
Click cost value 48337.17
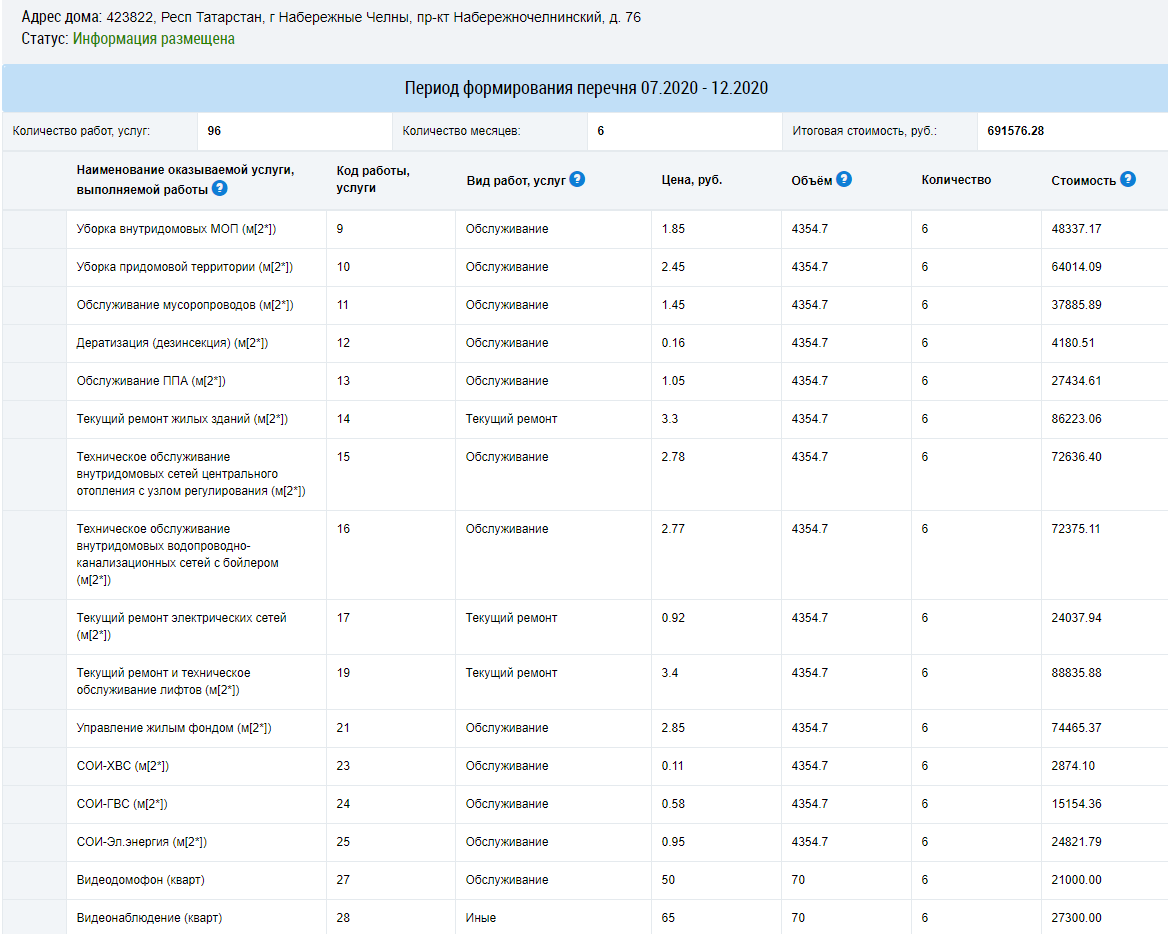point(1076,229)
